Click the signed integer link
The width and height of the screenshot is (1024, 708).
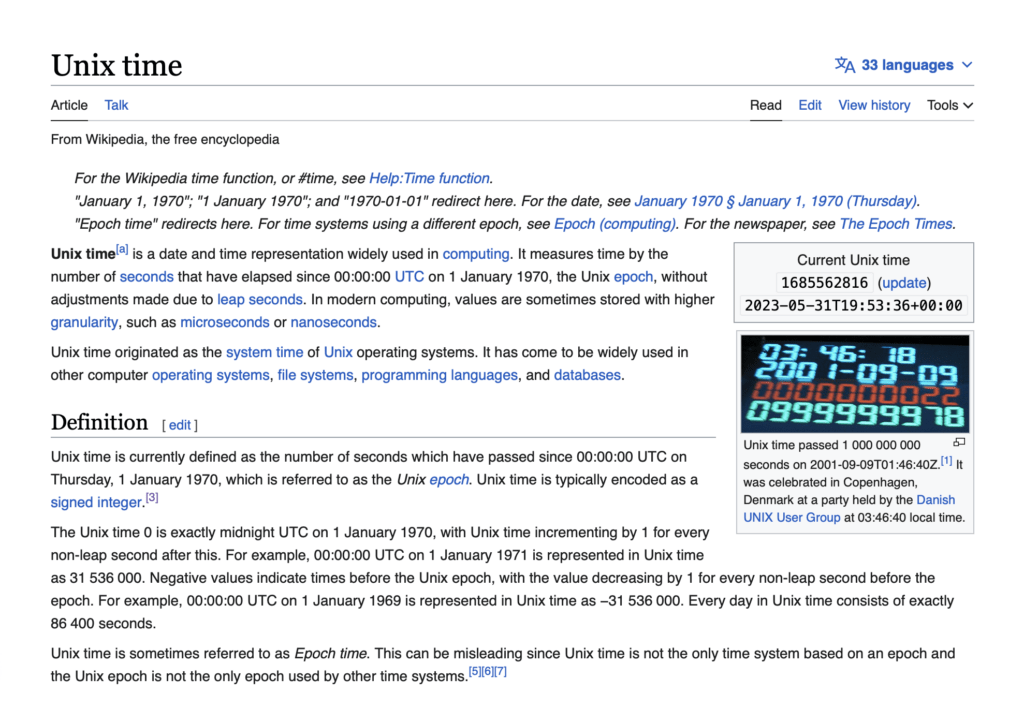pyautogui.click(x=97, y=503)
